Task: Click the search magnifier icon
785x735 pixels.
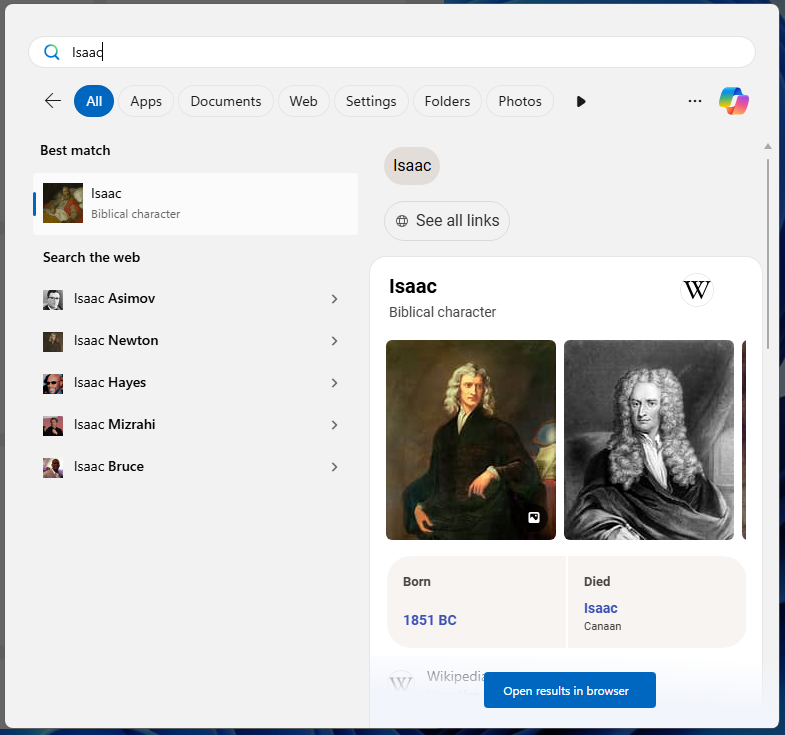Action: pyautogui.click(x=52, y=52)
